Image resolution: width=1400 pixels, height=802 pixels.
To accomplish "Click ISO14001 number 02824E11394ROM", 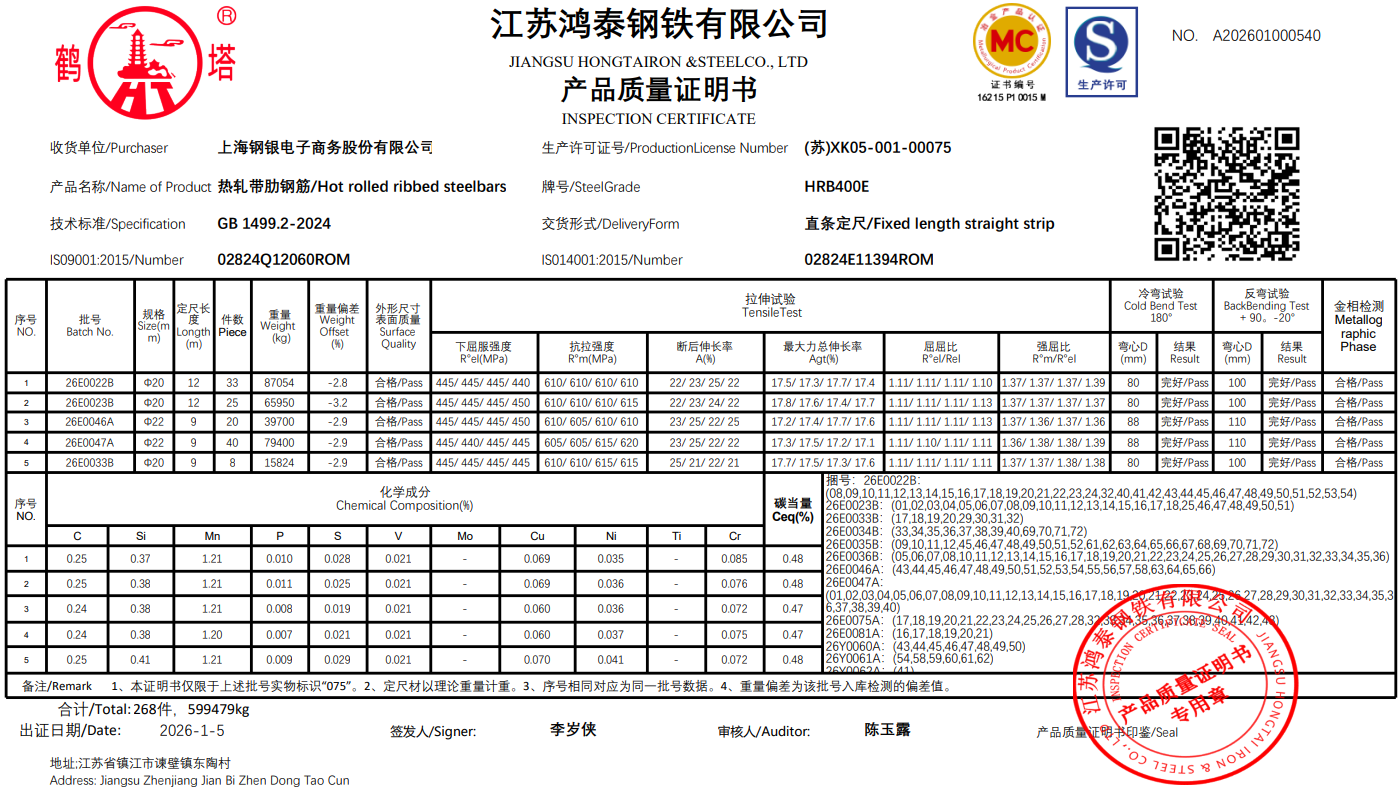I will coord(869,260).
